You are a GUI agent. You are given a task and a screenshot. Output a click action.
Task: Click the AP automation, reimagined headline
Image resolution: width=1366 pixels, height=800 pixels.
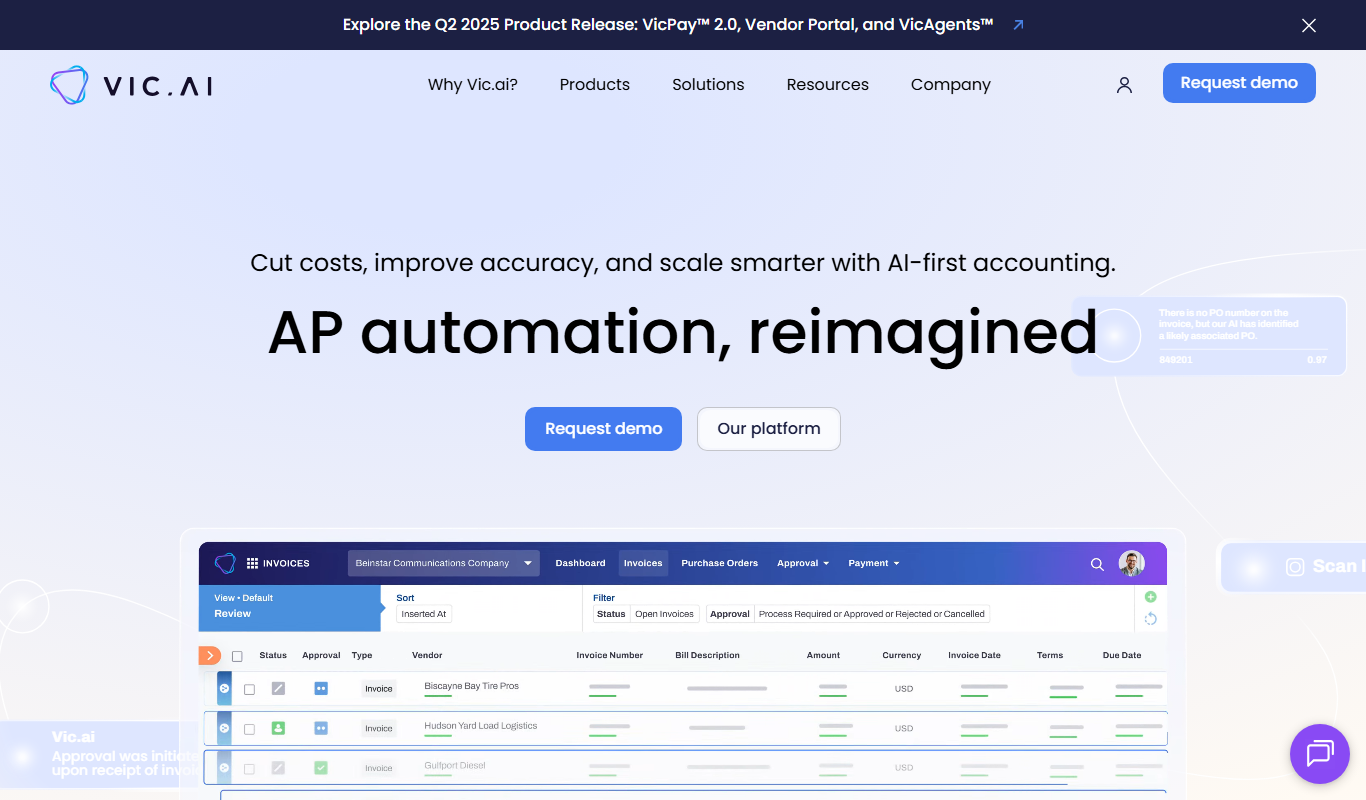pyautogui.click(x=683, y=332)
